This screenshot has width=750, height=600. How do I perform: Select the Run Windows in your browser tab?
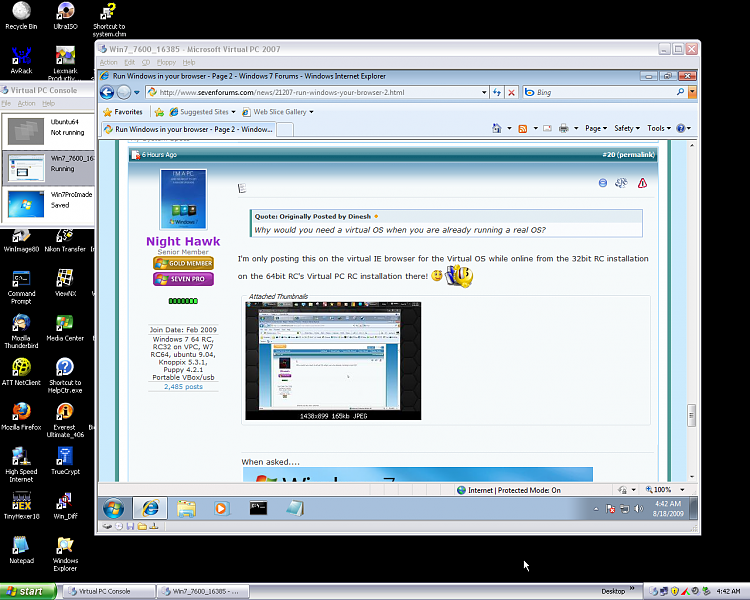click(188, 129)
